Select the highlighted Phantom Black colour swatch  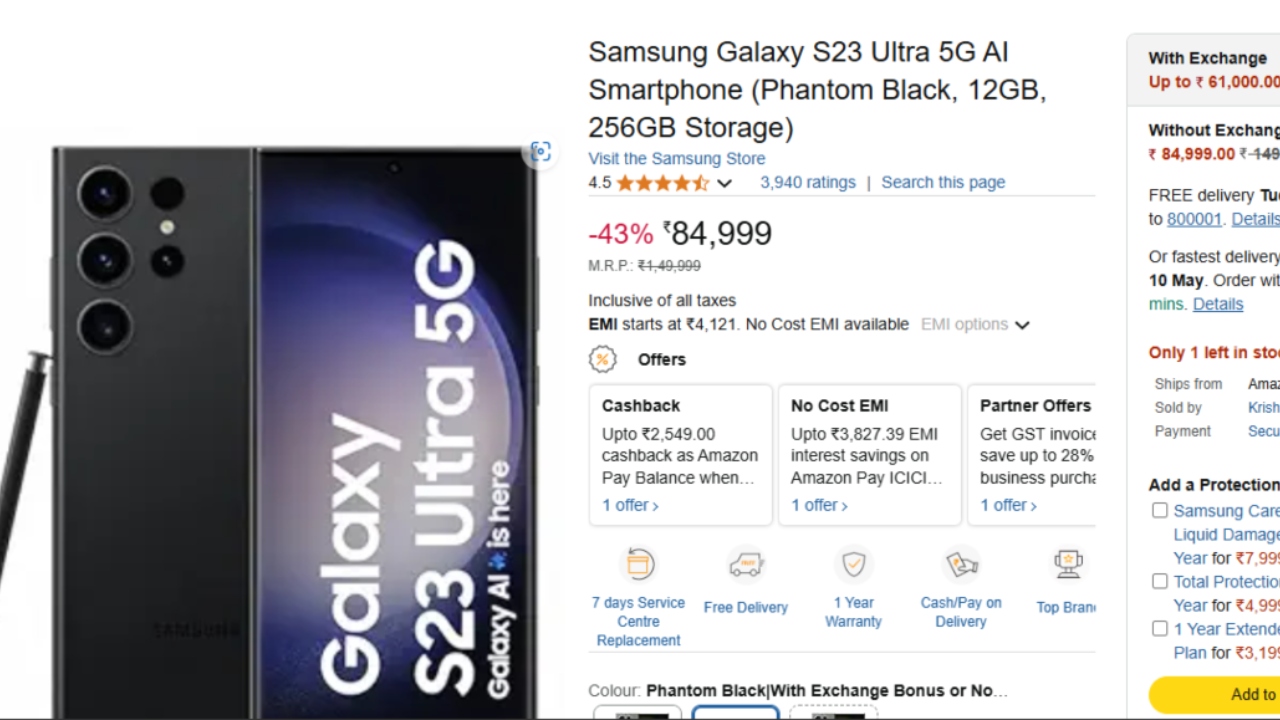pos(736,713)
